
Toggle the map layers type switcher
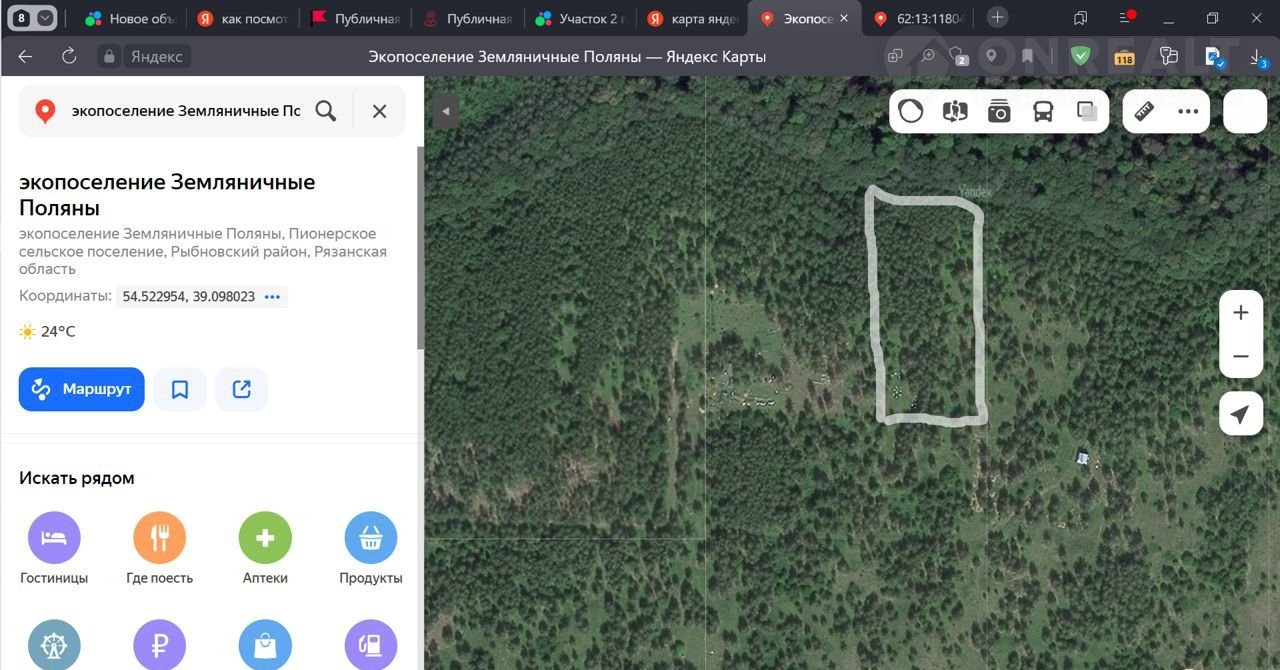tap(1087, 111)
